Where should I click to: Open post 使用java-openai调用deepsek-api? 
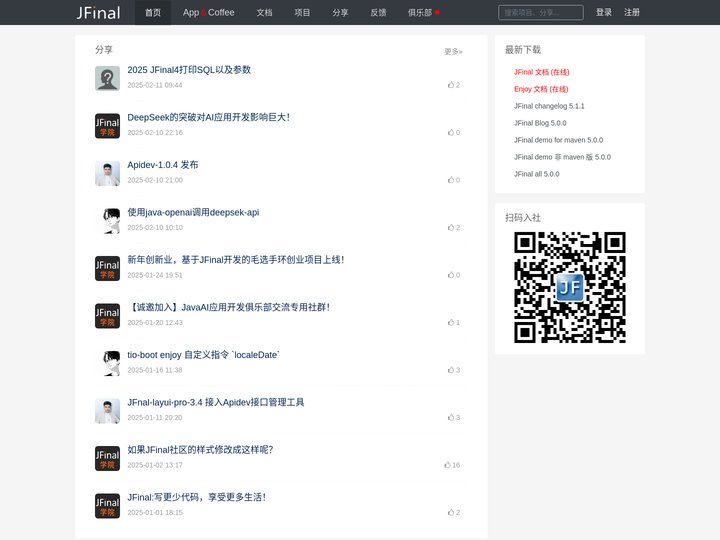tap(193, 212)
